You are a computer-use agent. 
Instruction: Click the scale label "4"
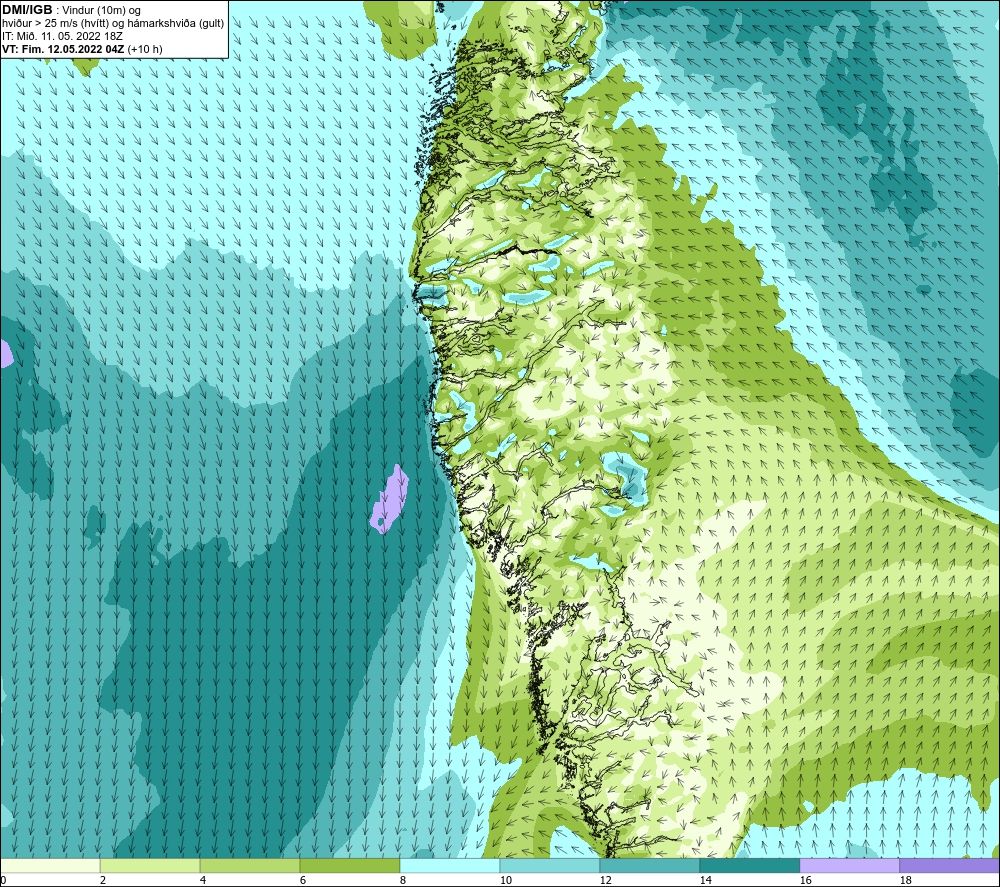203,880
